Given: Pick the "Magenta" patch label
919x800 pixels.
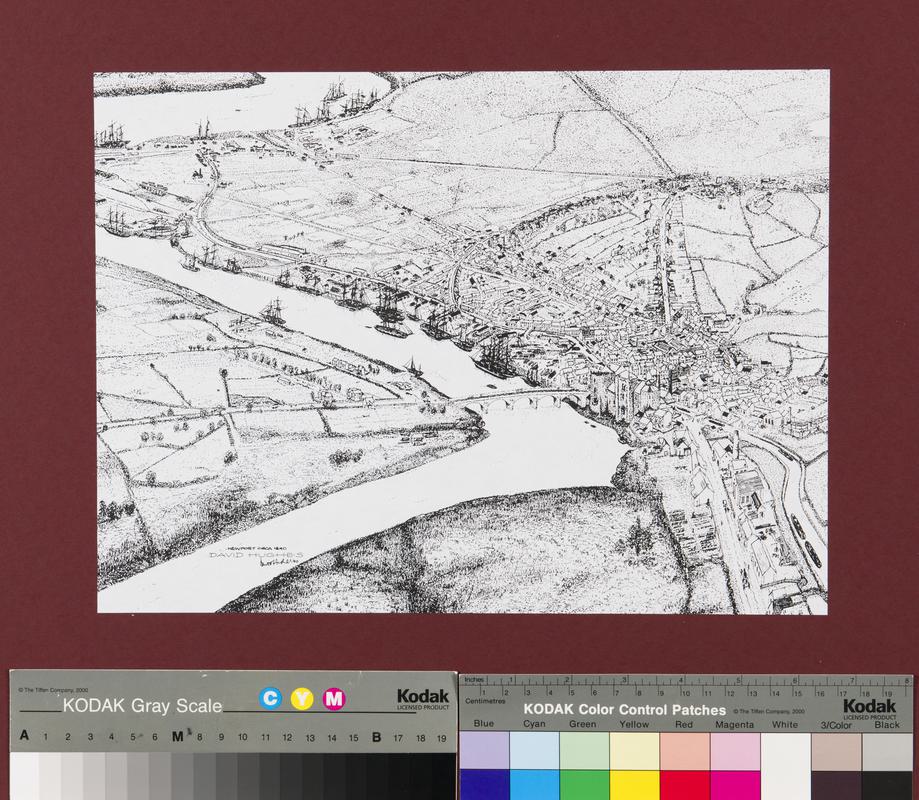Looking at the screenshot, I should 736,723.
